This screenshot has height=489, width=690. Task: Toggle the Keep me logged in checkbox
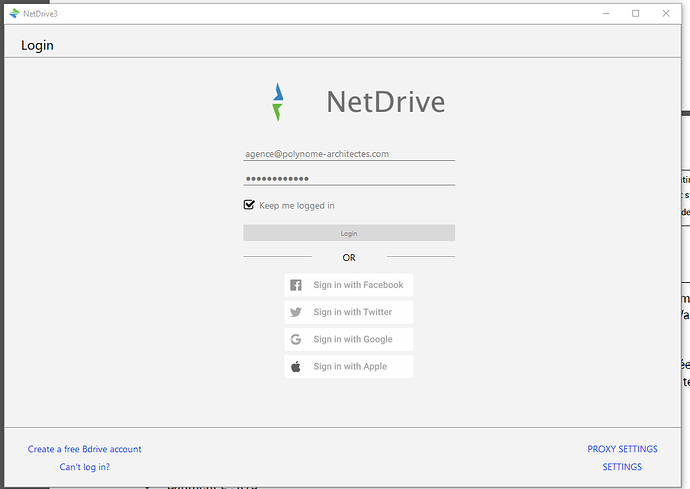click(x=249, y=205)
